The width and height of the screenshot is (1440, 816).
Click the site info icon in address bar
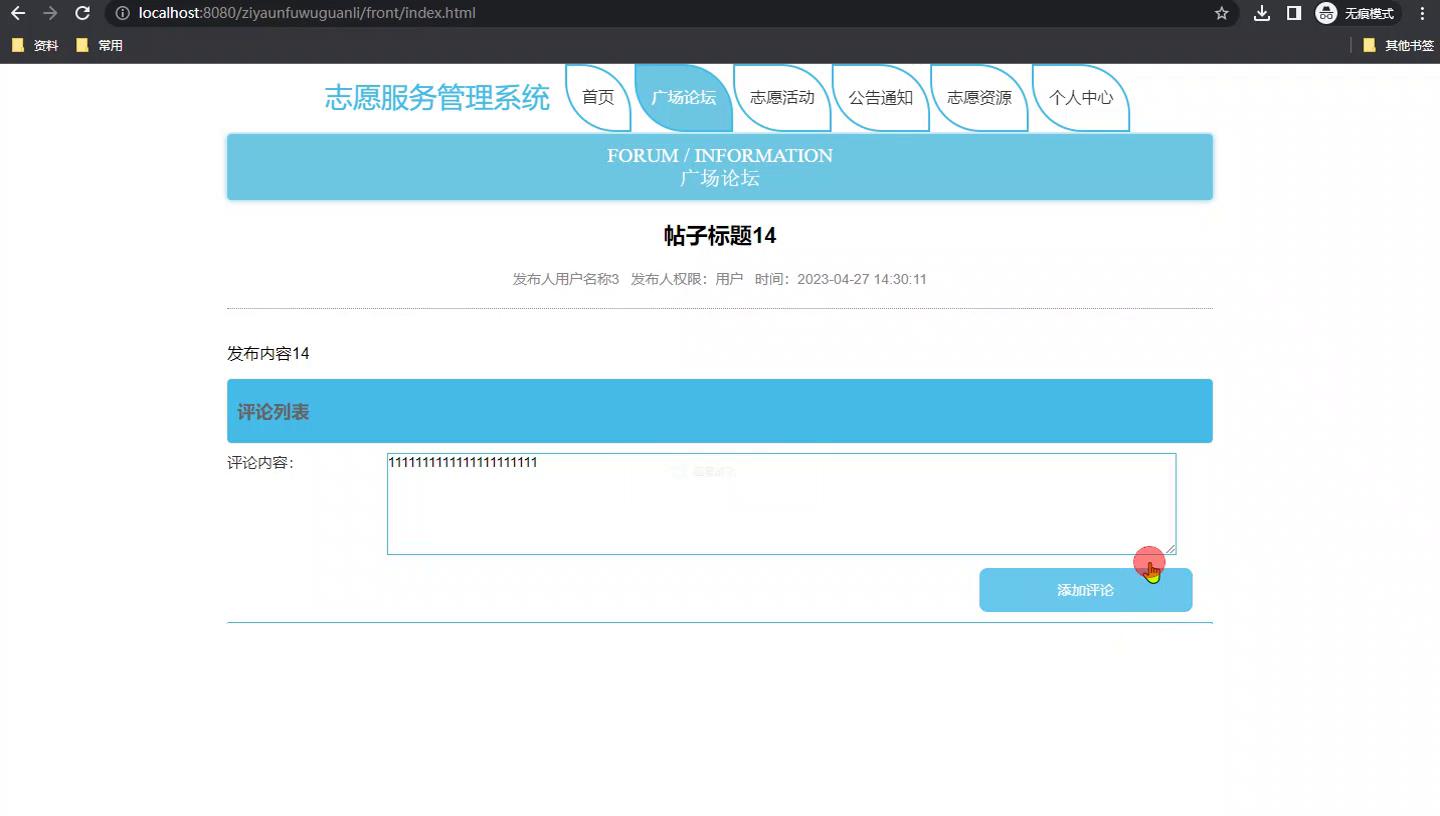coord(122,13)
